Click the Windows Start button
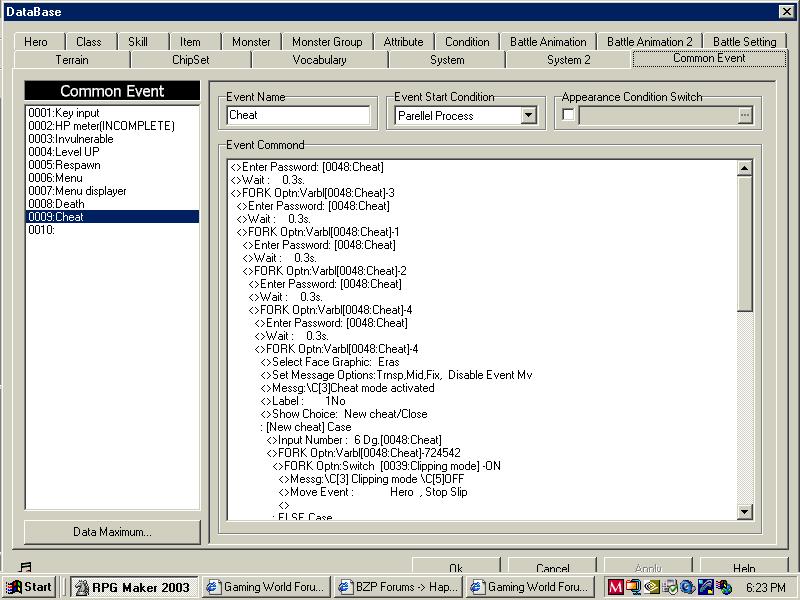800x600 pixels. click(x=30, y=587)
